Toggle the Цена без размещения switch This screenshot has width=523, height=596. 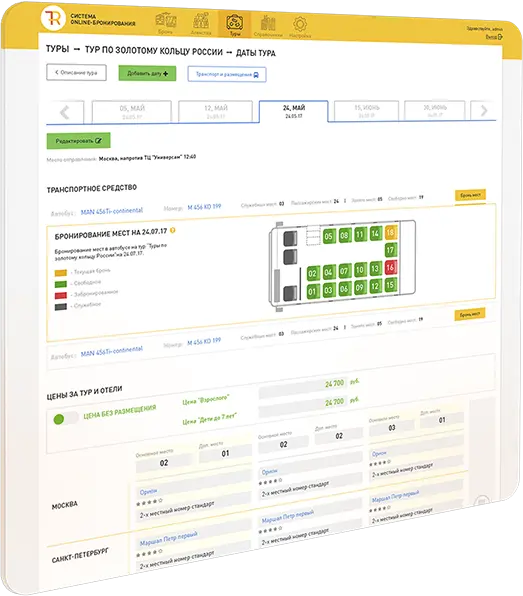pyautogui.click(x=65, y=418)
